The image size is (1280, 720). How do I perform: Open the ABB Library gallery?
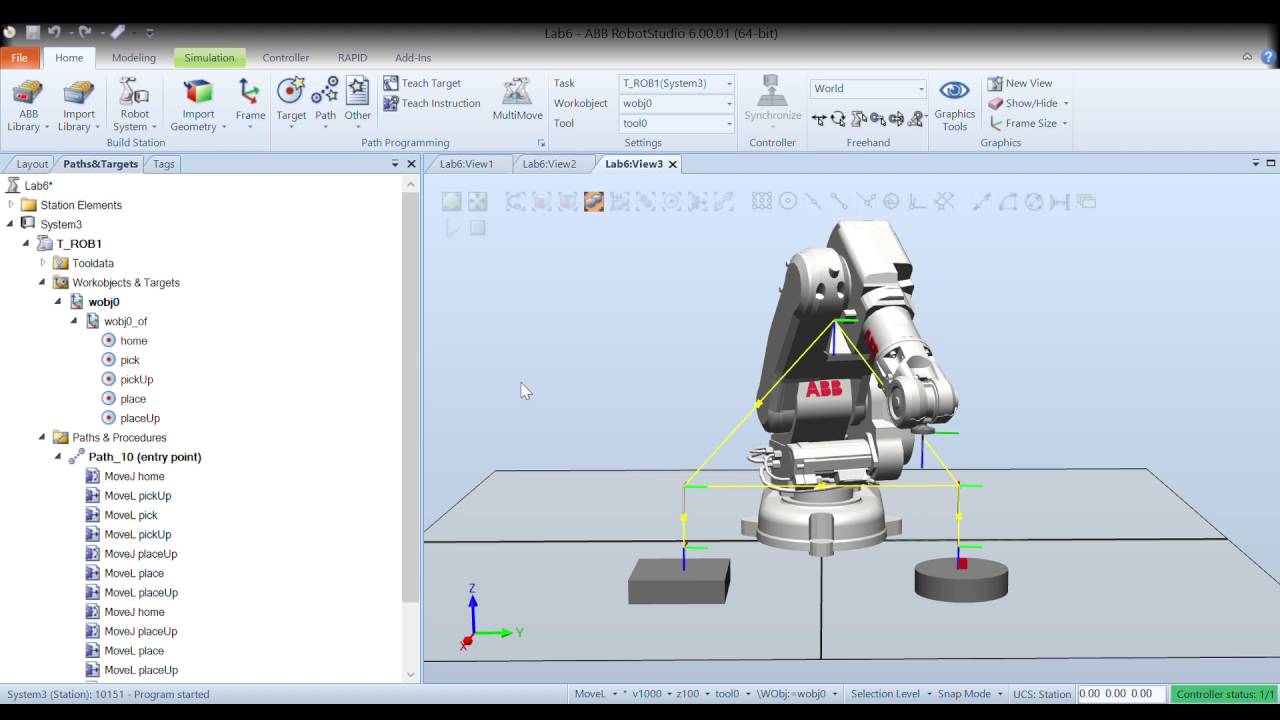[x=27, y=105]
